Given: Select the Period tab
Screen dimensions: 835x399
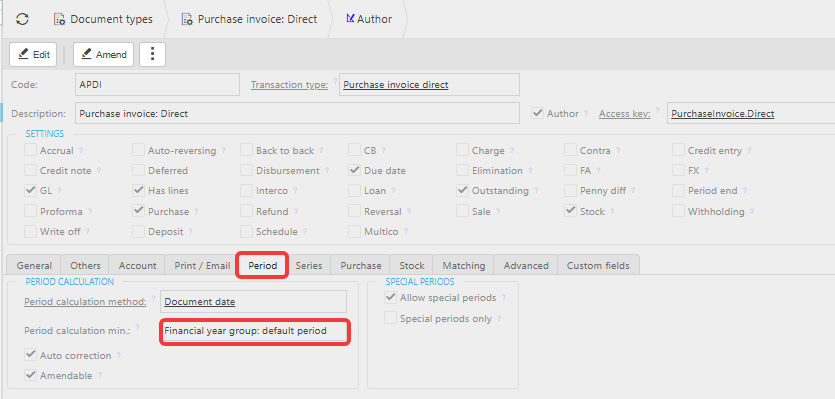Looking at the screenshot, I should pyautogui.click(x=263, y=265).
